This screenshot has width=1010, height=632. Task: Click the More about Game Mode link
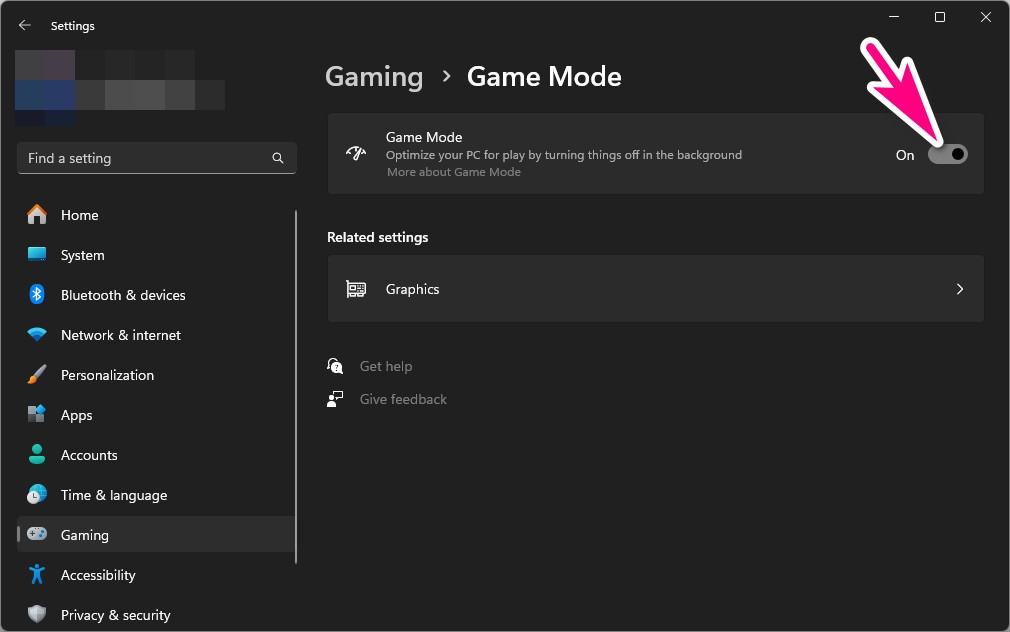454,172
